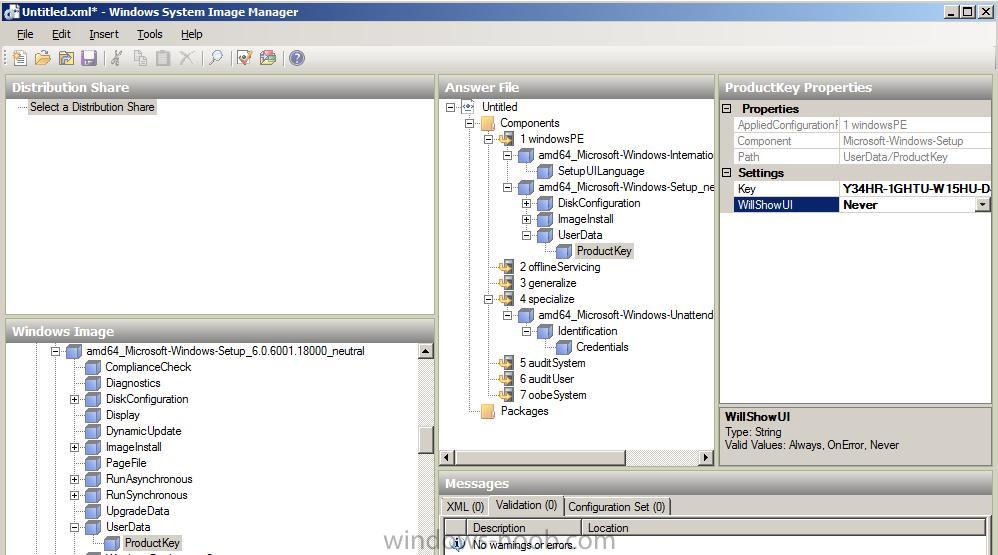Click the Description column header in Messages
Image resolution: width=998 pixels, height=555 pixels.
pos(524,528)
